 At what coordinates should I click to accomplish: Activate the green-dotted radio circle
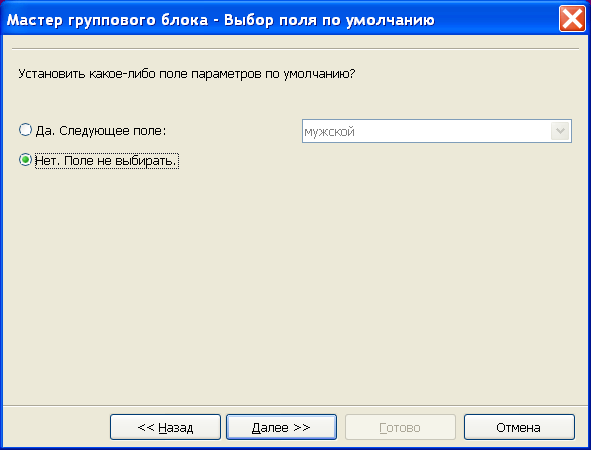pyautogui.click(x=25, y=160)
